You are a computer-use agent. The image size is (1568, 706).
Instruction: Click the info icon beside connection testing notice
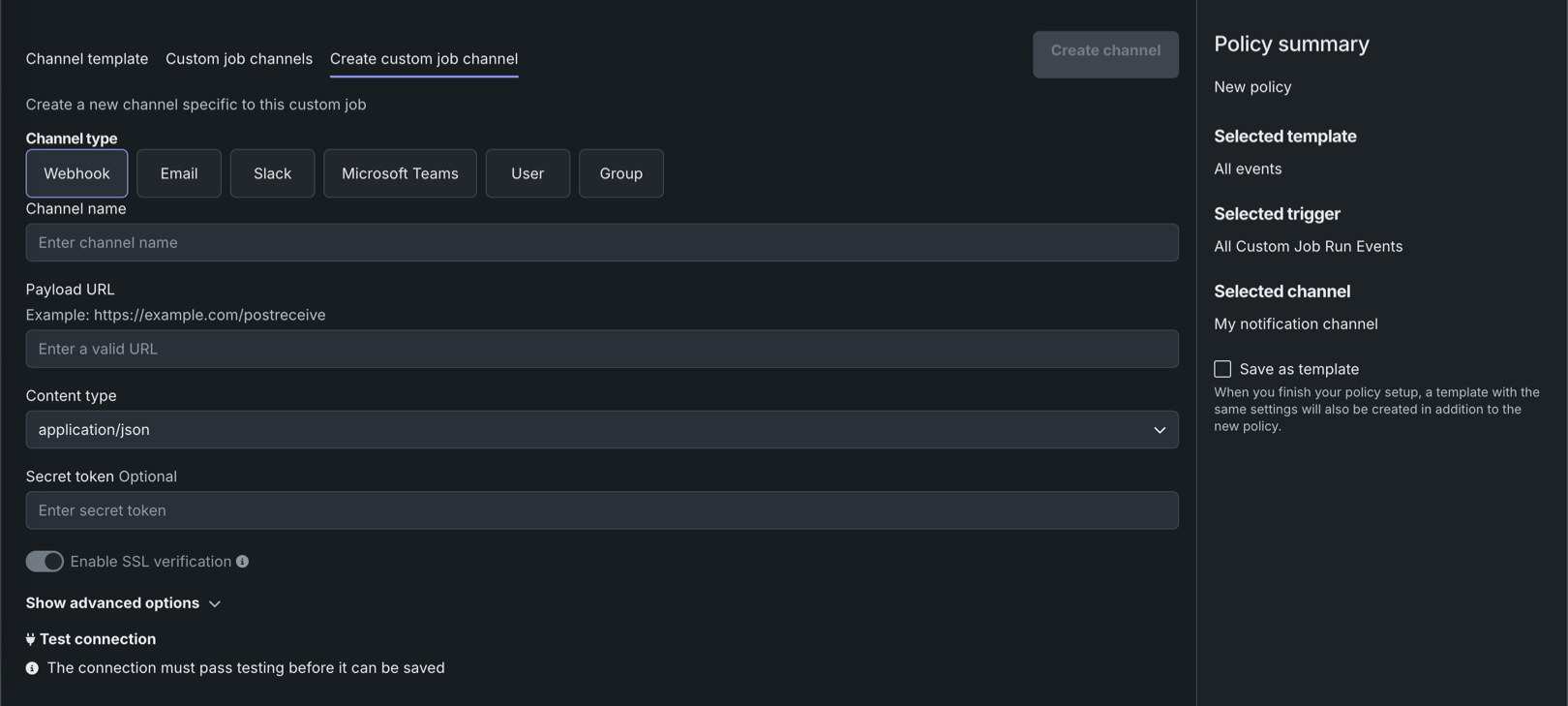point(32,668)
